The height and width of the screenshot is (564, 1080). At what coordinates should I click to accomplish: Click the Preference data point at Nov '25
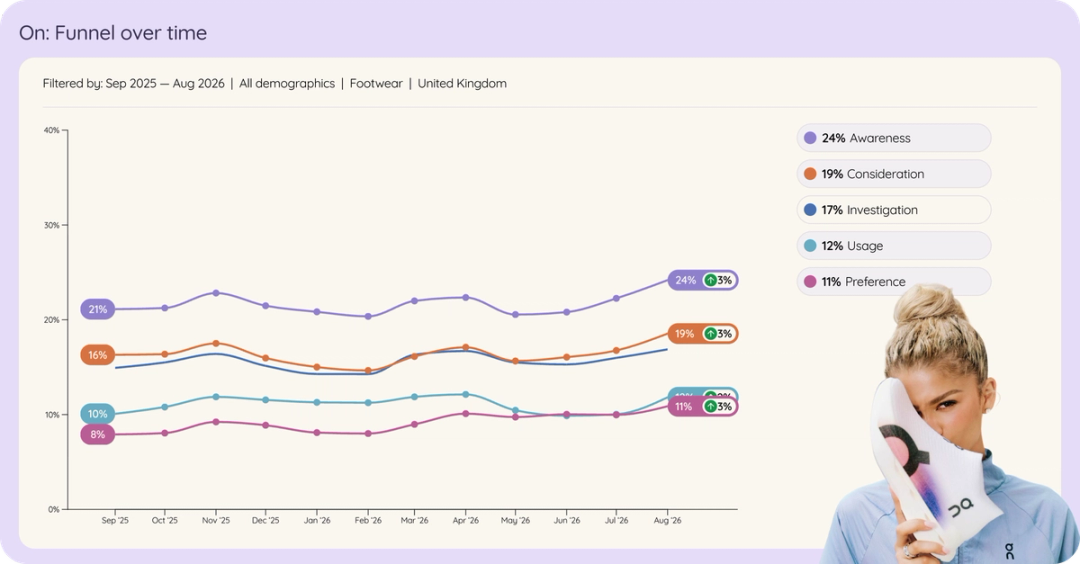pos(216,421)
